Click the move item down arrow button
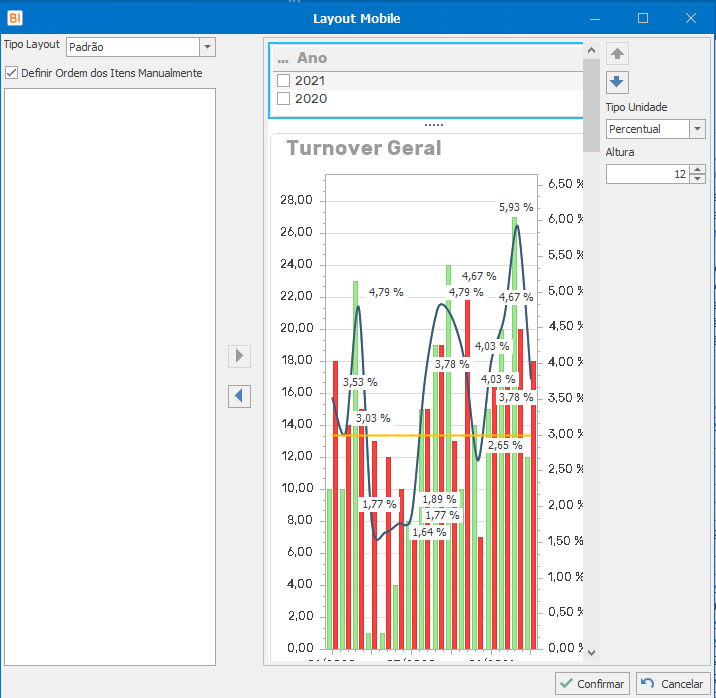Screen dimensions: 716x698 pyautogui.click(x=617, y=82)
